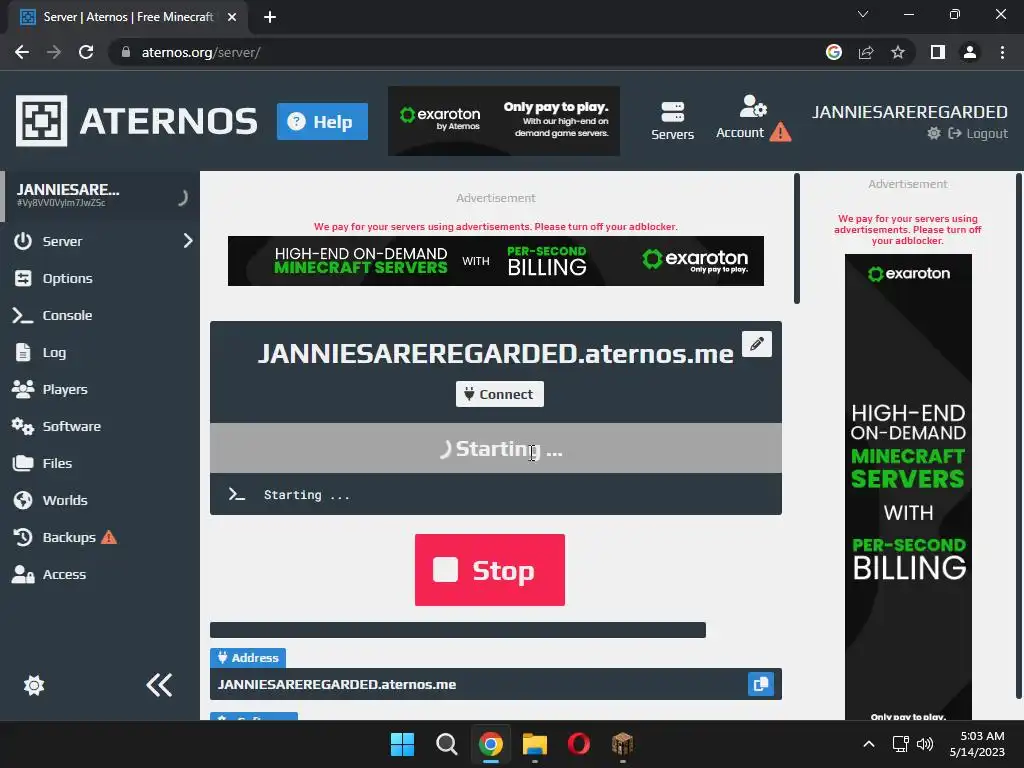
Task: Click the horizontal exaroton billing banner ad
Action: click(496, 261)
